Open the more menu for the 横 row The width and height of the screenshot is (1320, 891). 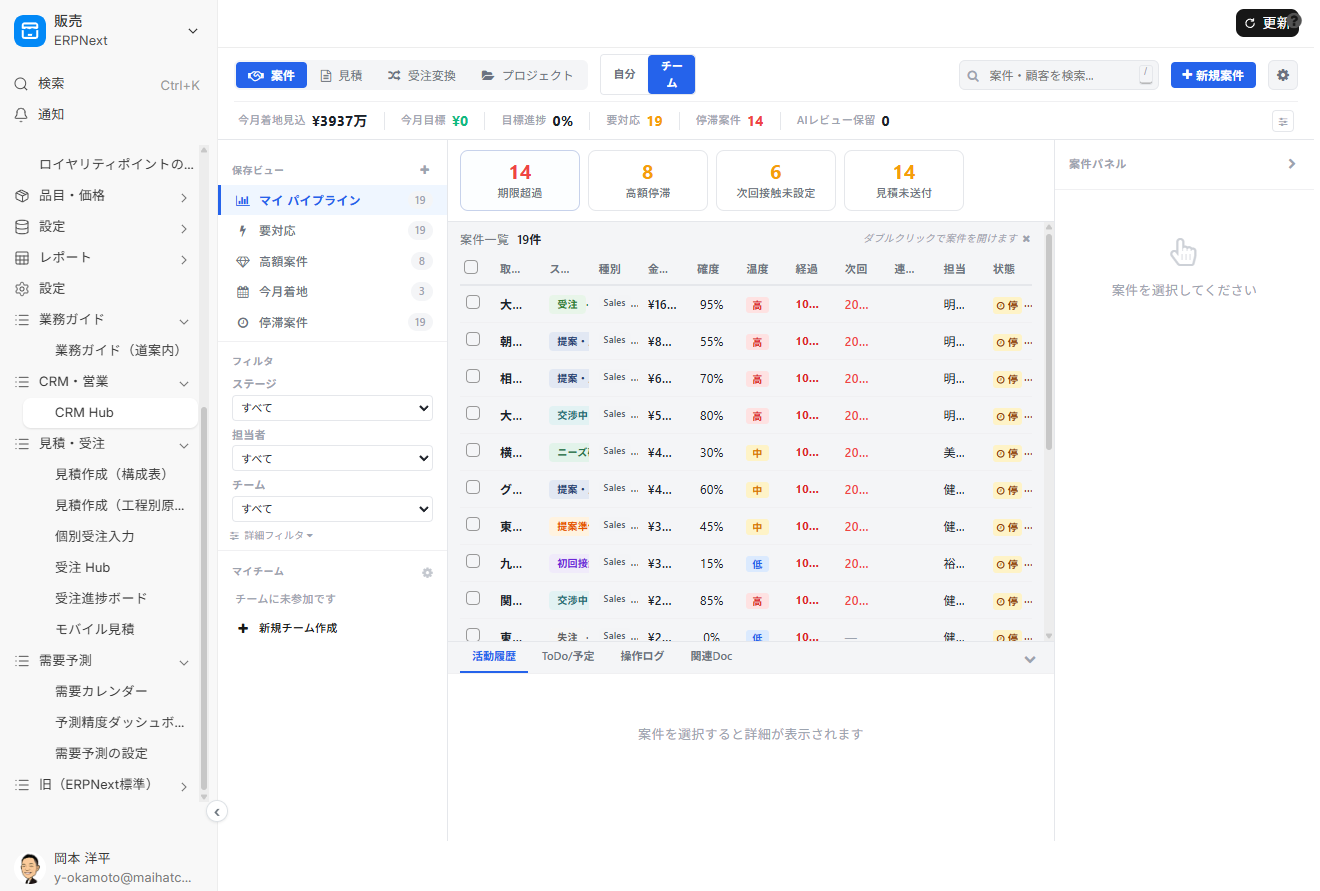click(x=1029, y=453)
